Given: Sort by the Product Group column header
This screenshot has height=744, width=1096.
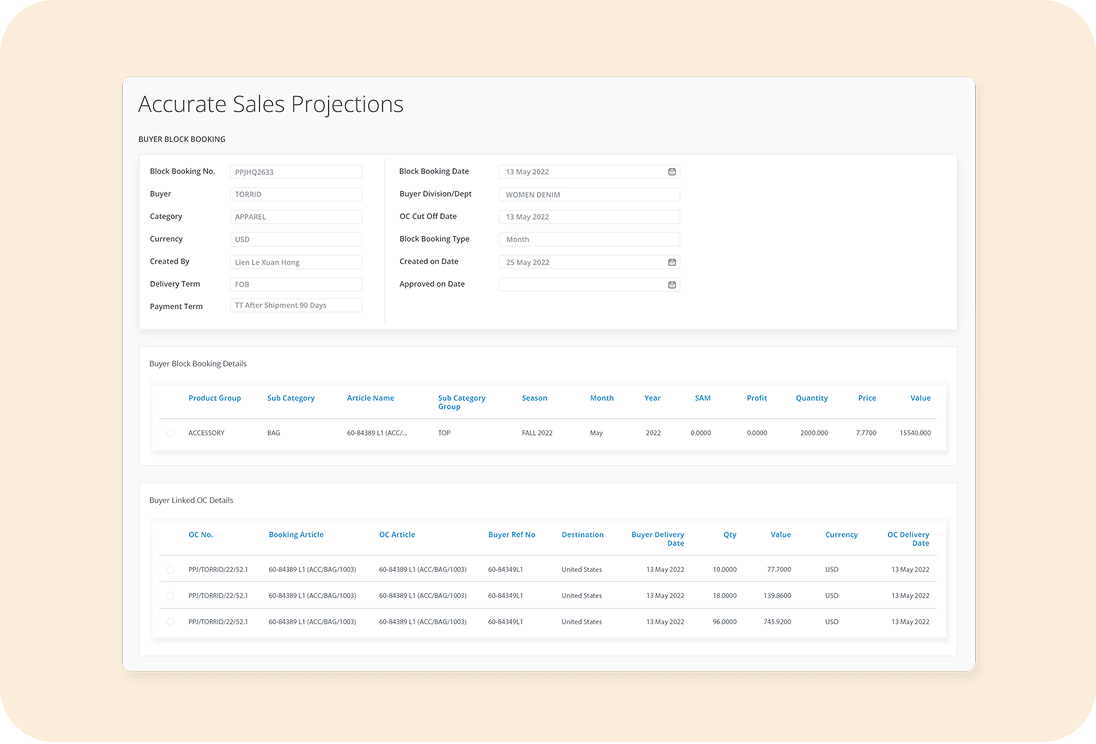Looking at the screenshot, I should 214,398.
